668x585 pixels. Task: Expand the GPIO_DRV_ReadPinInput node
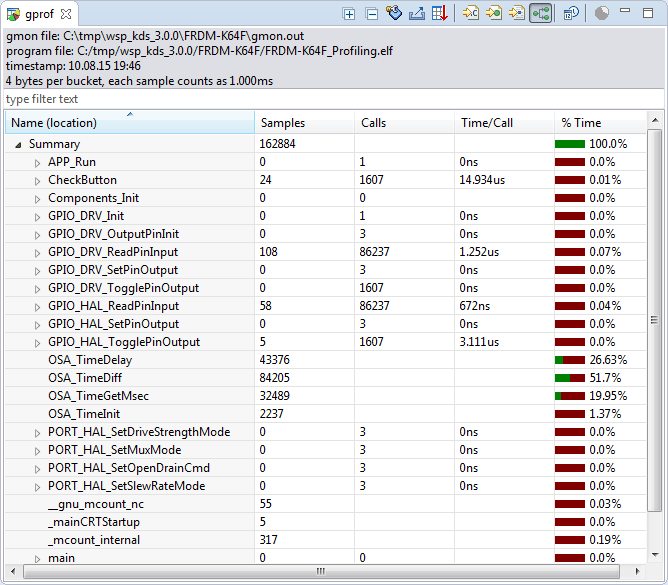(x=37, y=253)
